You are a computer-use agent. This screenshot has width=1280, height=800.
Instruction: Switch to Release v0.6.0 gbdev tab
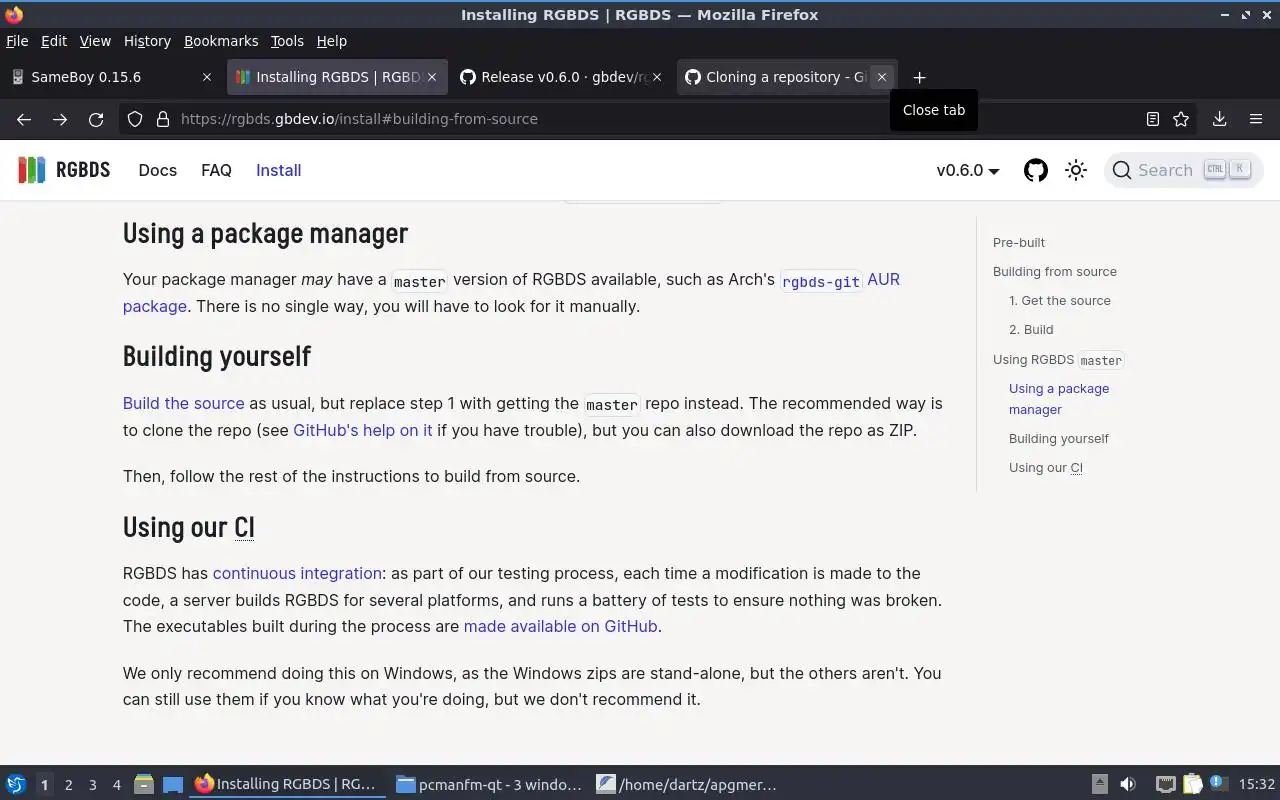coord(561,77)
